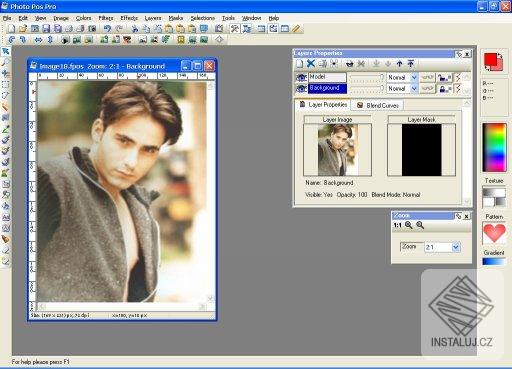The height and width of the screenshot is (369, 512).
Task: Open the Colors menu
Action: tap(83, 18)
